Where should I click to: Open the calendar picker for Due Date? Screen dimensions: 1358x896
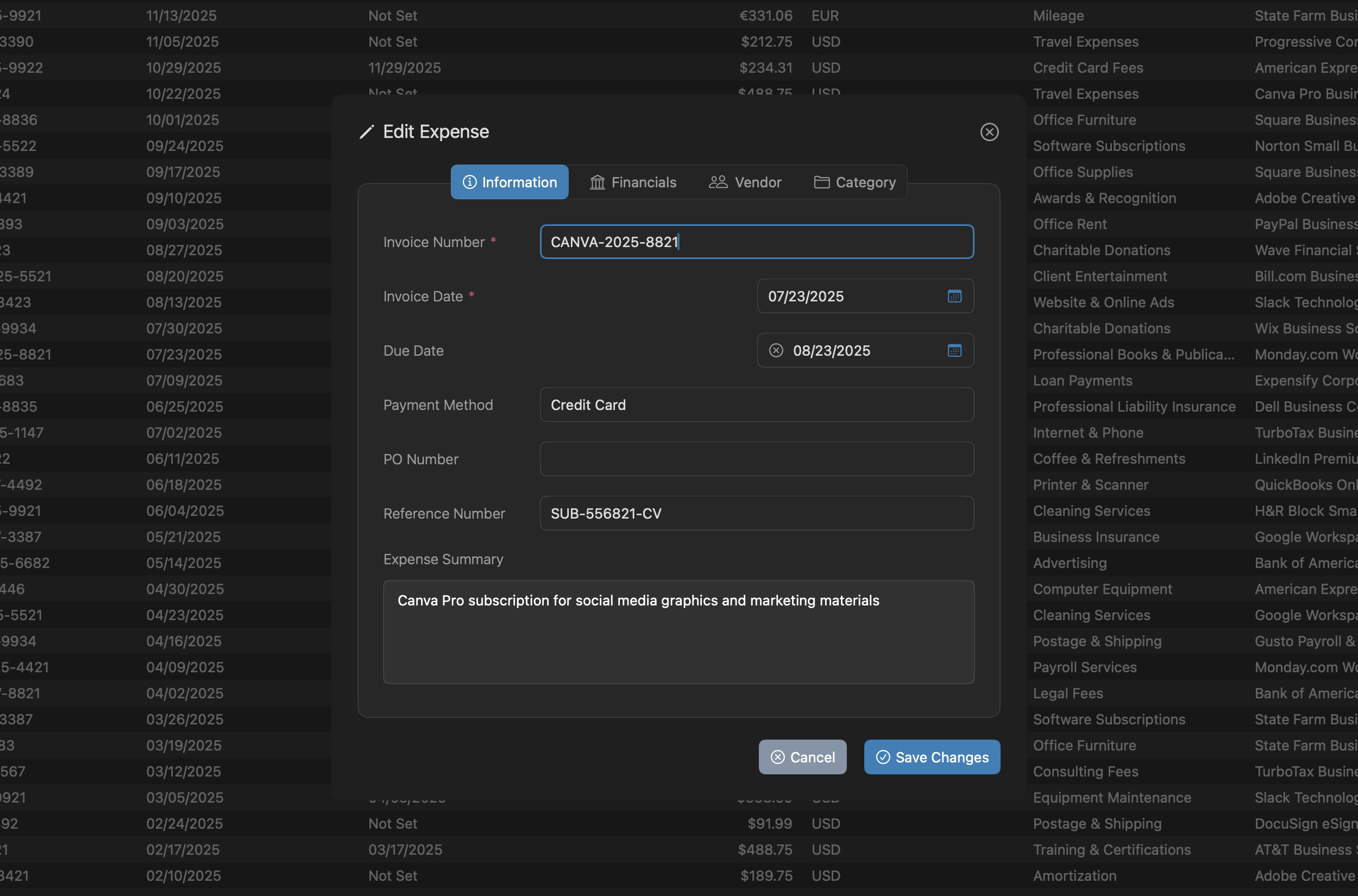coord(955,350)
